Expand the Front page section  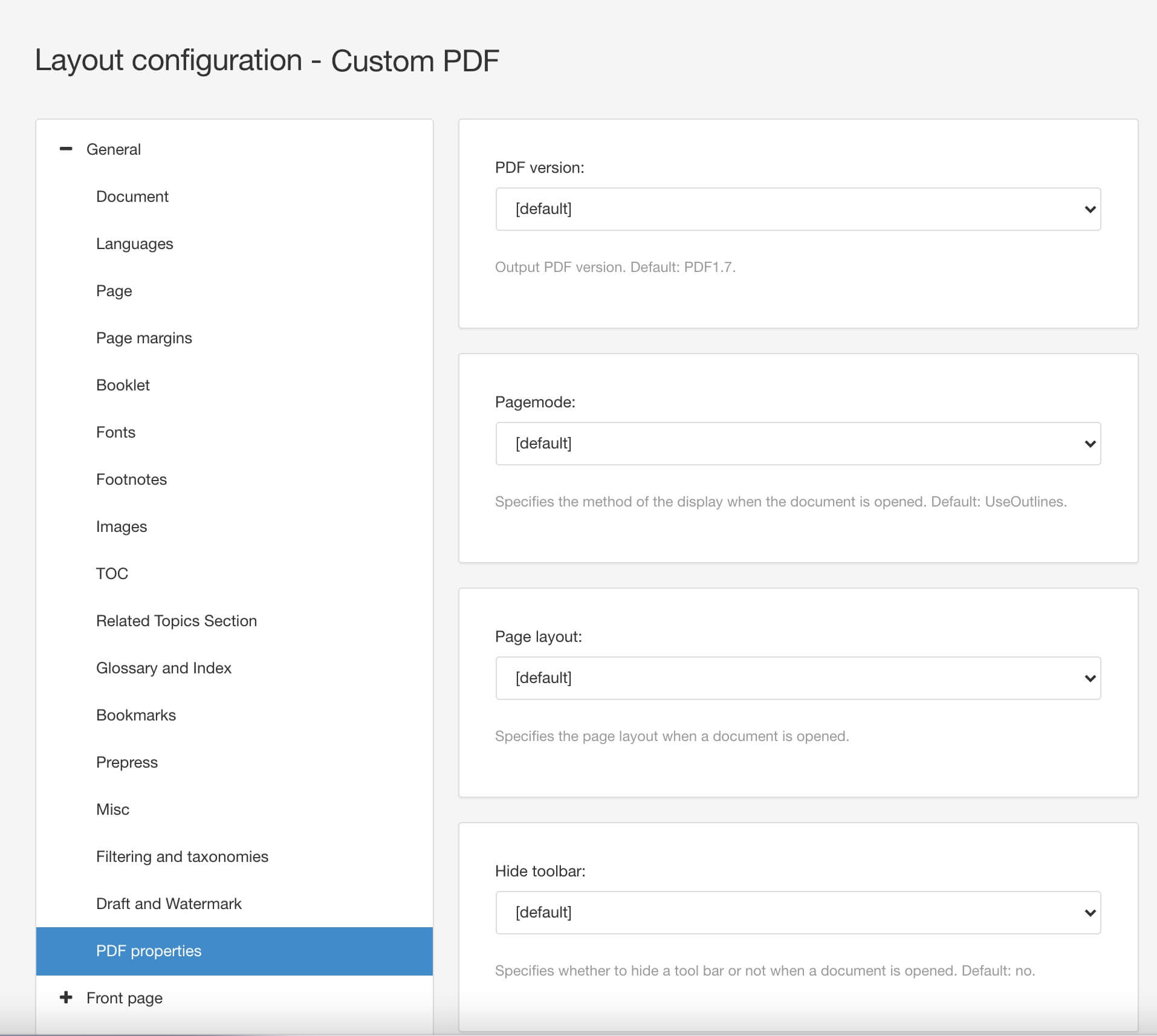[66, 997]
